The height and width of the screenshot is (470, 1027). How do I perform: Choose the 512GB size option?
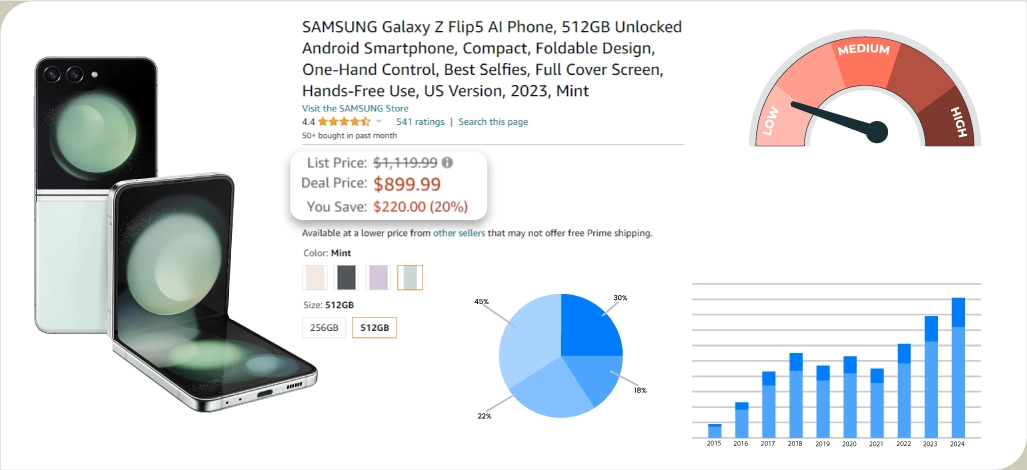pos(374,327)
